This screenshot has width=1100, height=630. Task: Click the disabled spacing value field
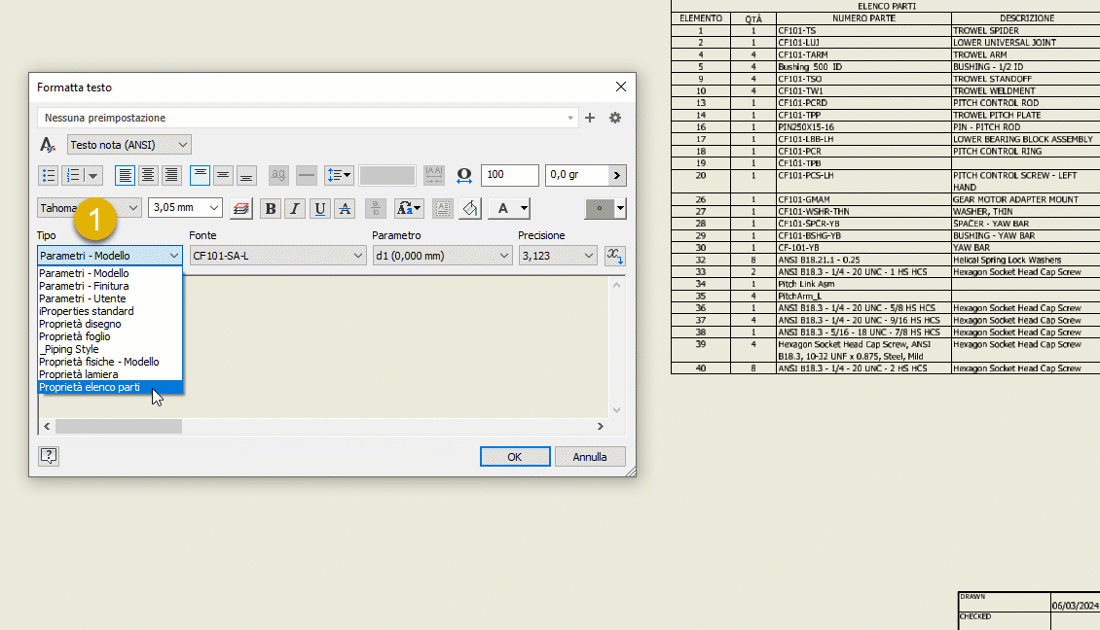pyautogui.click(x=387, y=175)
